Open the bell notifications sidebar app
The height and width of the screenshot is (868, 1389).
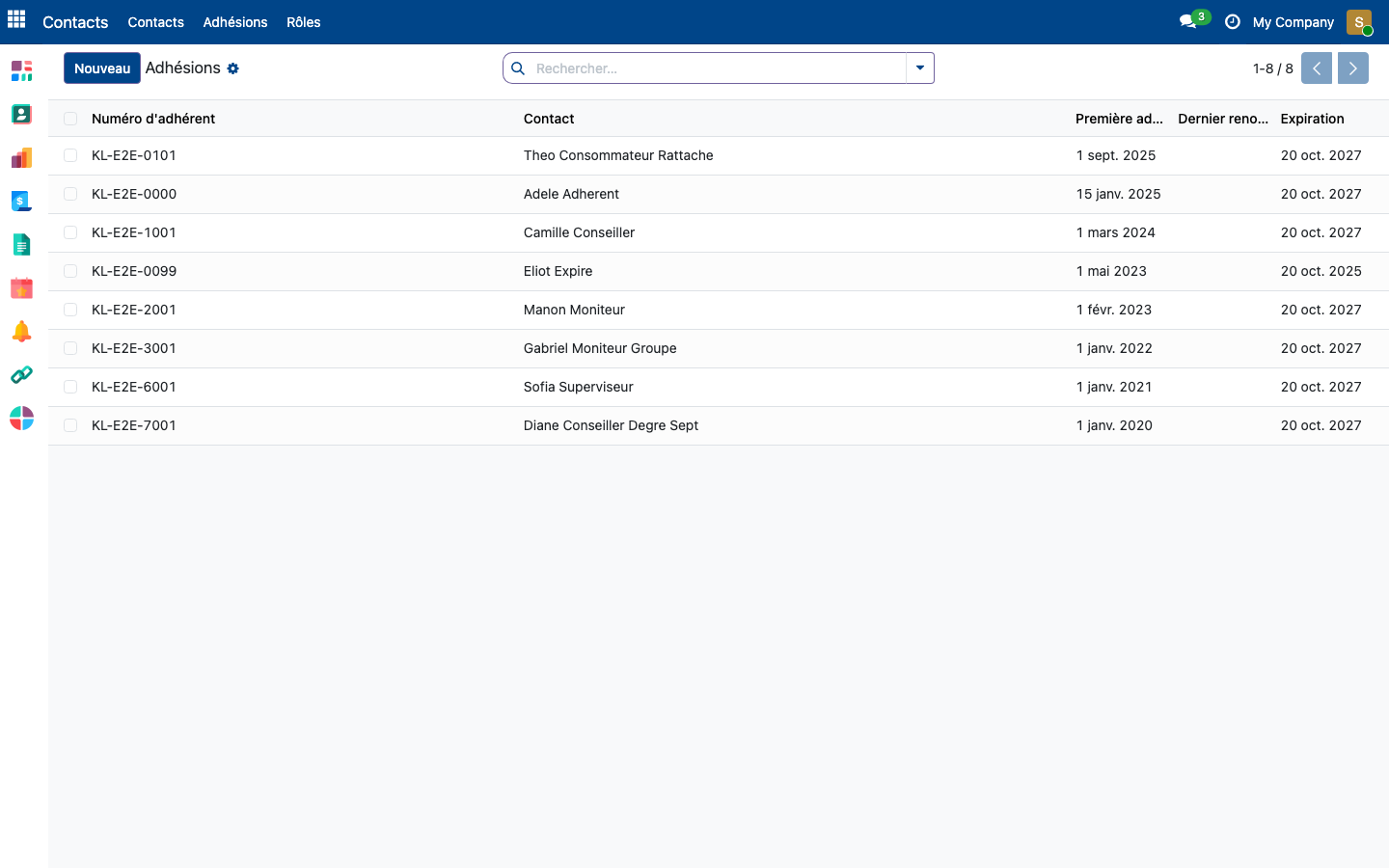click(21, 331)
